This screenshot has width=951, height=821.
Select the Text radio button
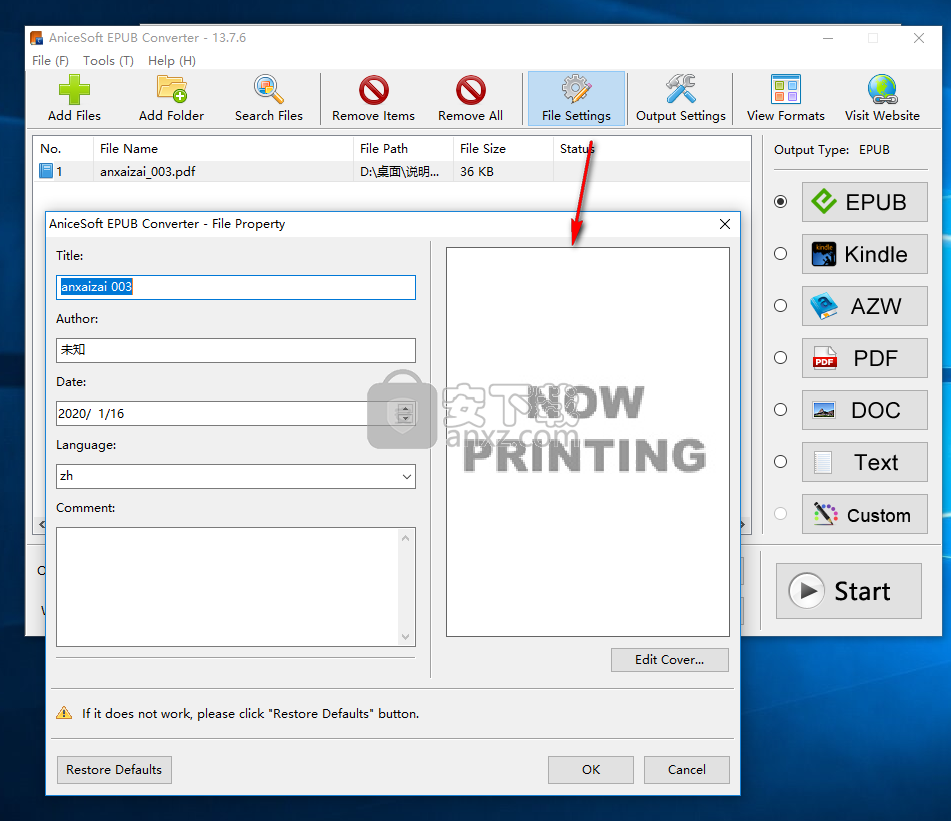781,462
